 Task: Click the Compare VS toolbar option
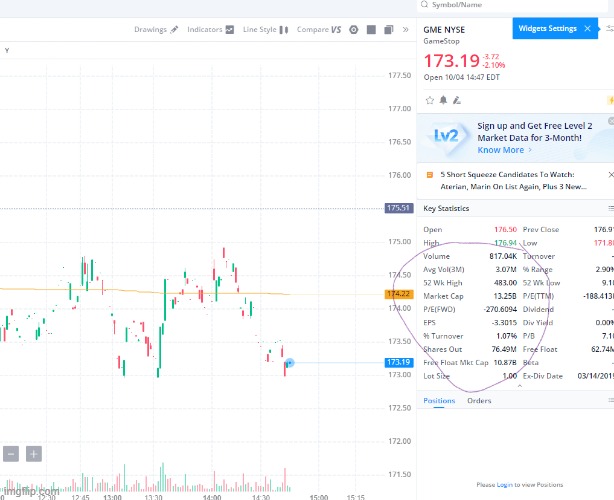pos(319,30)
